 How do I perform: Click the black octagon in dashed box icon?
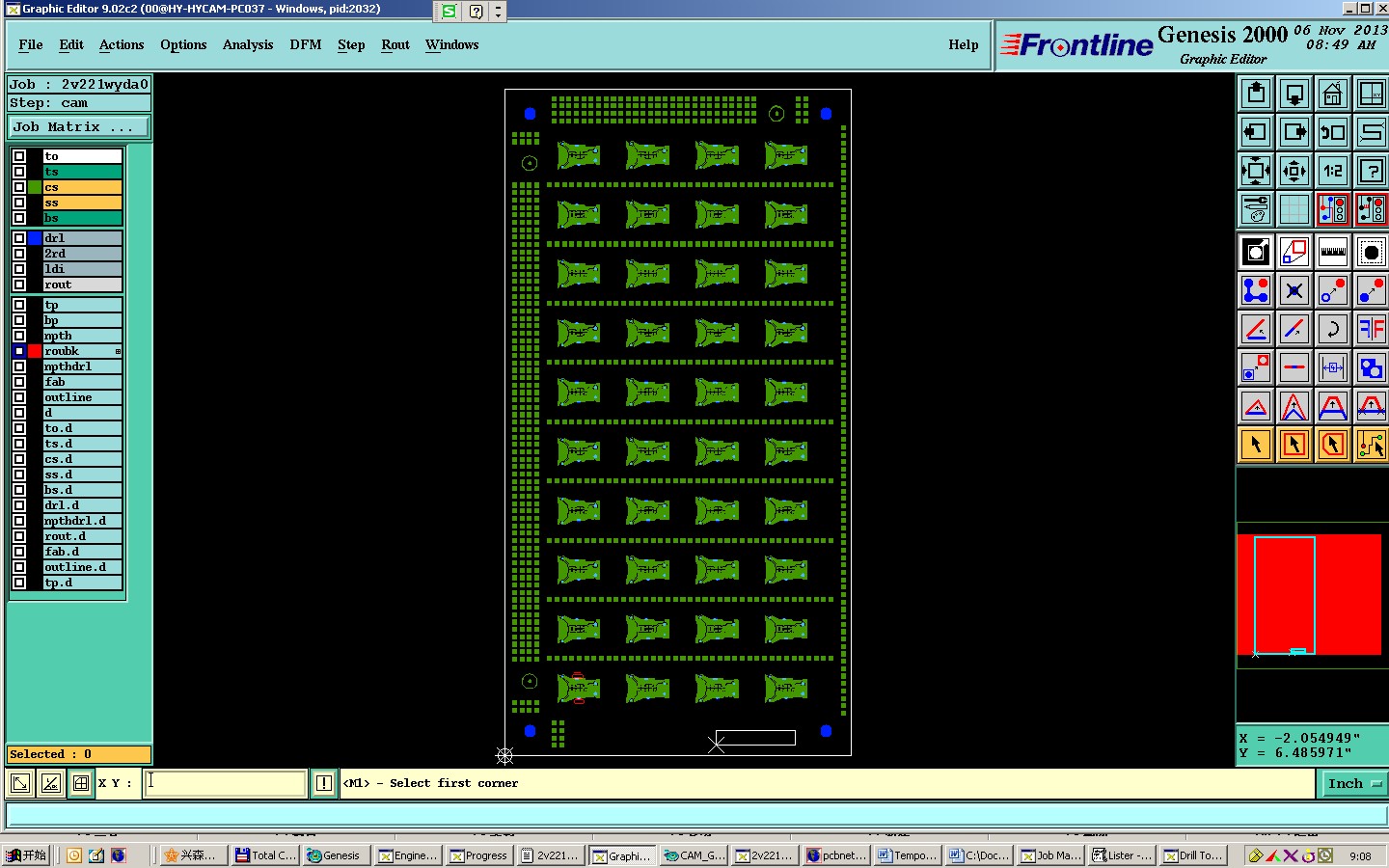tap(1371, 253)
